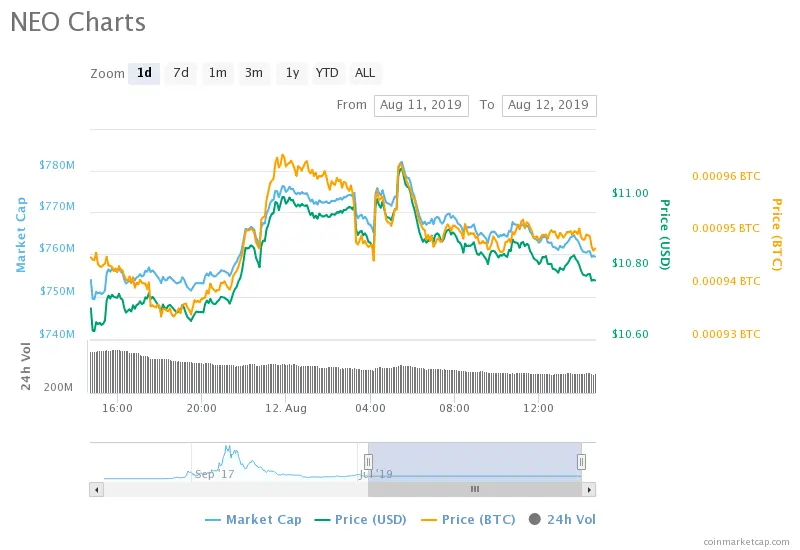The height and width of the screenshot is (550, 800).
Task: Click the navigator right scroll arrow
Action: 589,490
